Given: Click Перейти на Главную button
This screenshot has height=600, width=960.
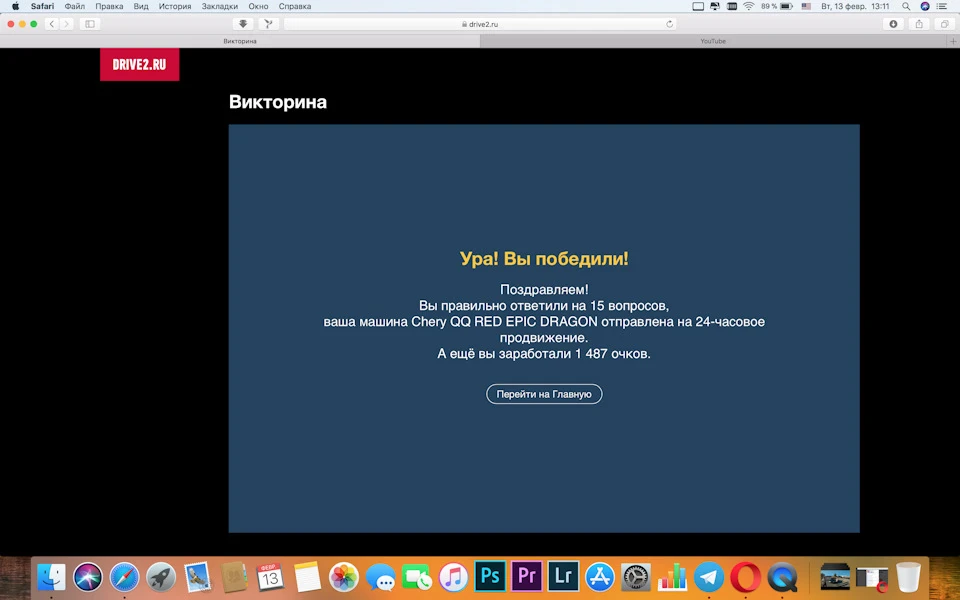Looking at the screenshot, I should pos(544,394).
